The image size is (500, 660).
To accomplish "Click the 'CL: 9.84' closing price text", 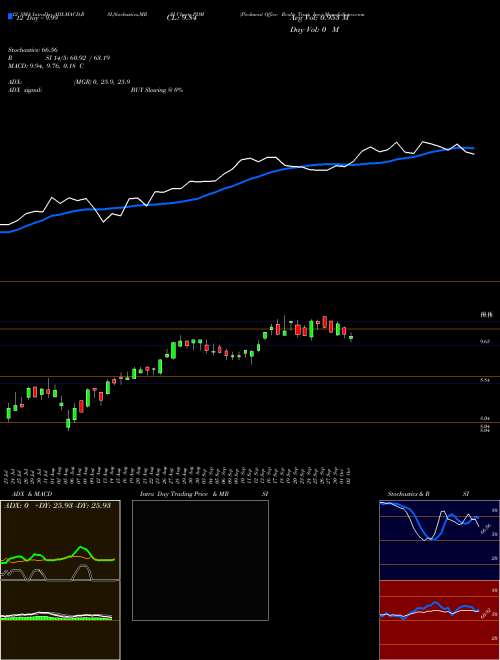I will [x=182, y=19].
